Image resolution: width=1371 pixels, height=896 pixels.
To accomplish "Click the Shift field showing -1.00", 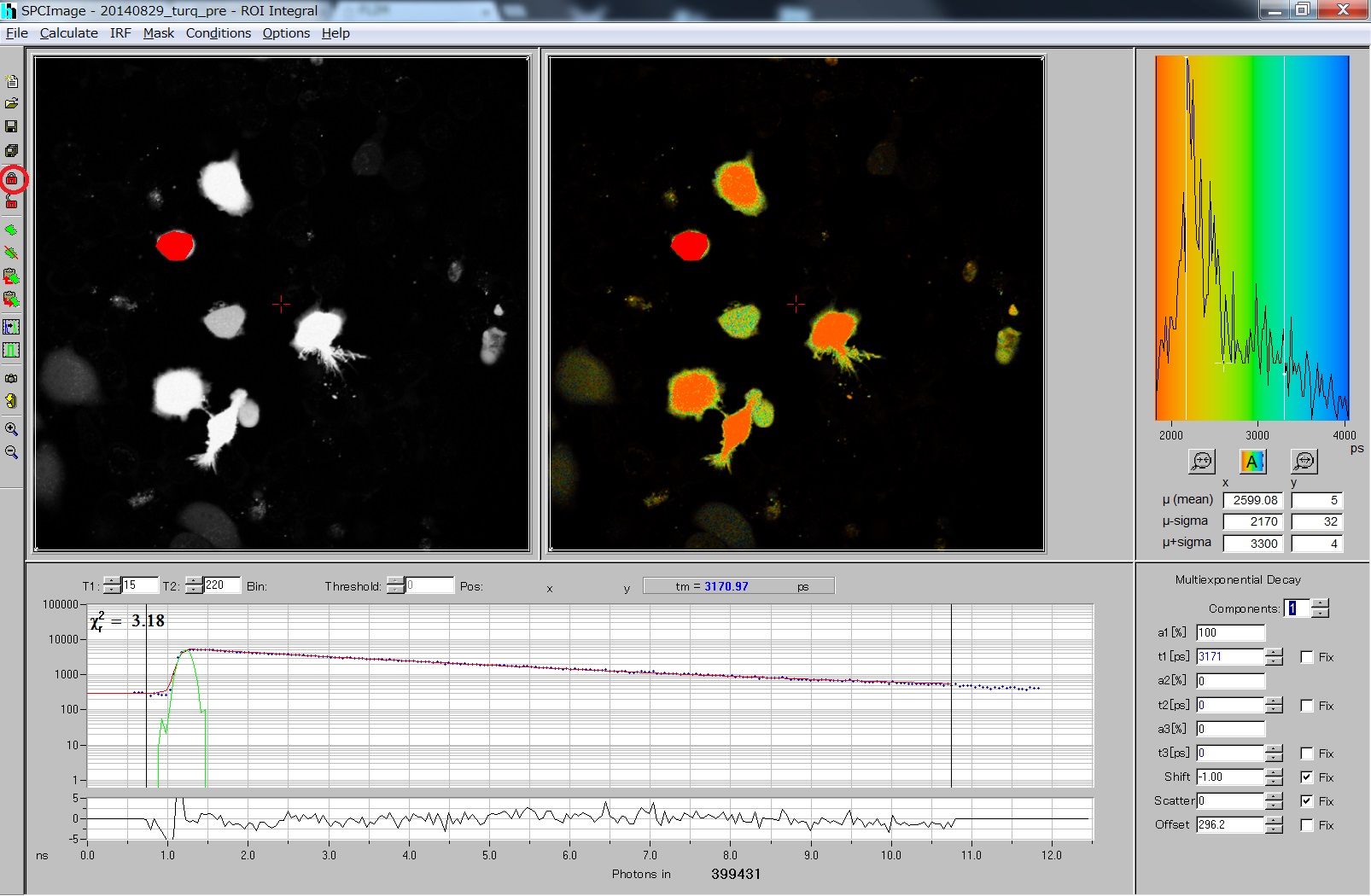I will [1230, 777].
